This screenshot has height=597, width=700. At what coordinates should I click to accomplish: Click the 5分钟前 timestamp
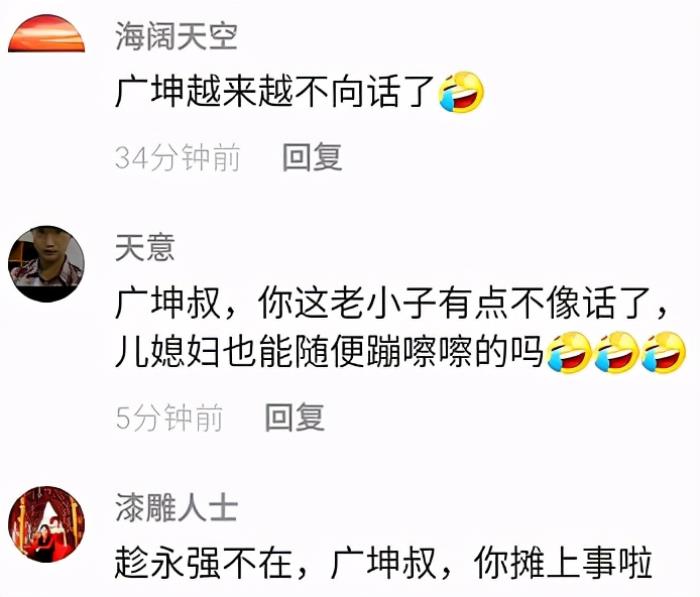169,417
